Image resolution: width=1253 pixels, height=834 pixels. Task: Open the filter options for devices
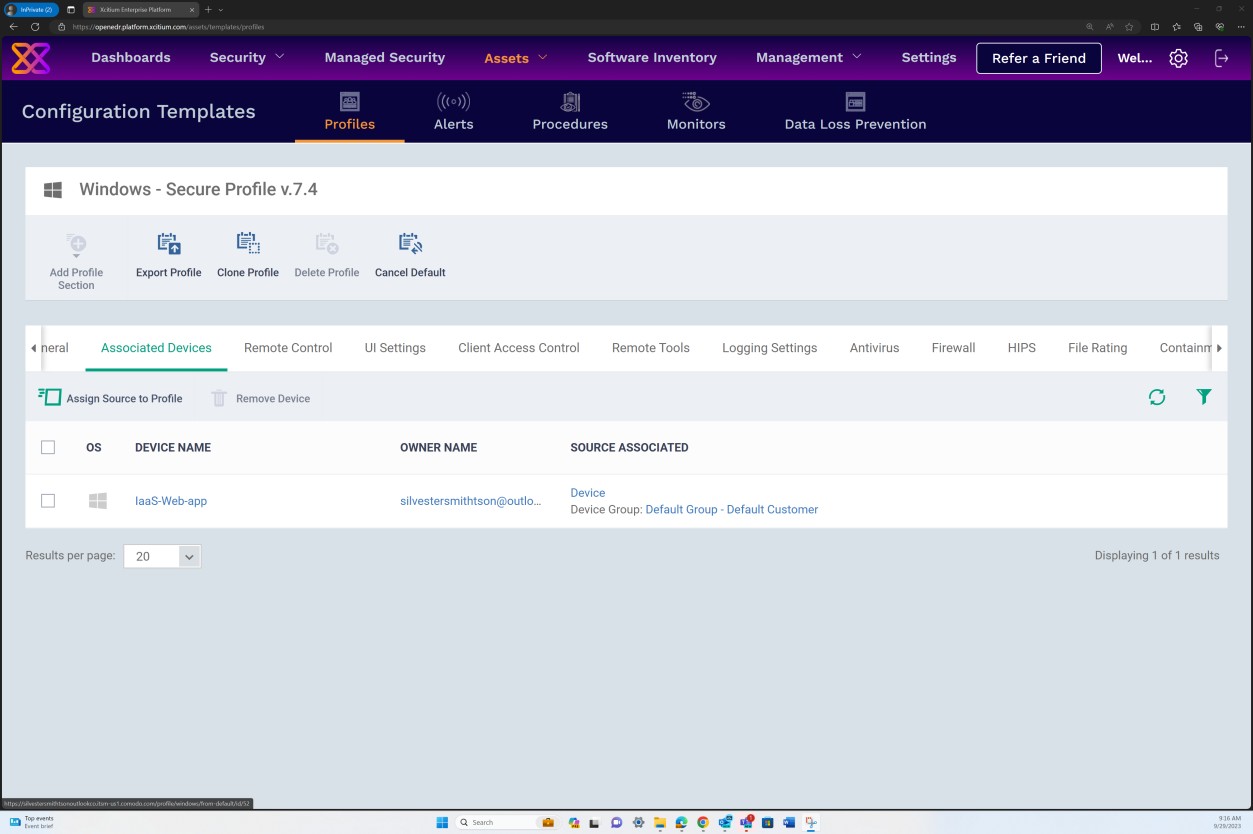point(1203,397)
